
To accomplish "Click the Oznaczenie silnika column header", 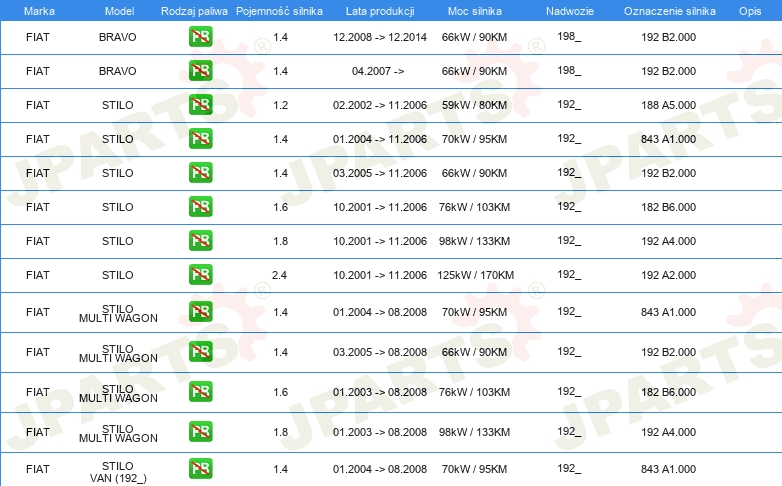I will tap(670, 11).
